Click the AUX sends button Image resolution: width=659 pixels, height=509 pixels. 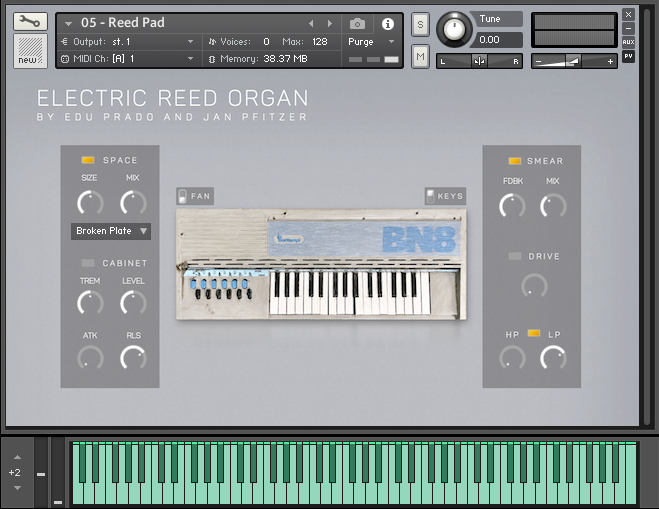click(x=628, y=42)
